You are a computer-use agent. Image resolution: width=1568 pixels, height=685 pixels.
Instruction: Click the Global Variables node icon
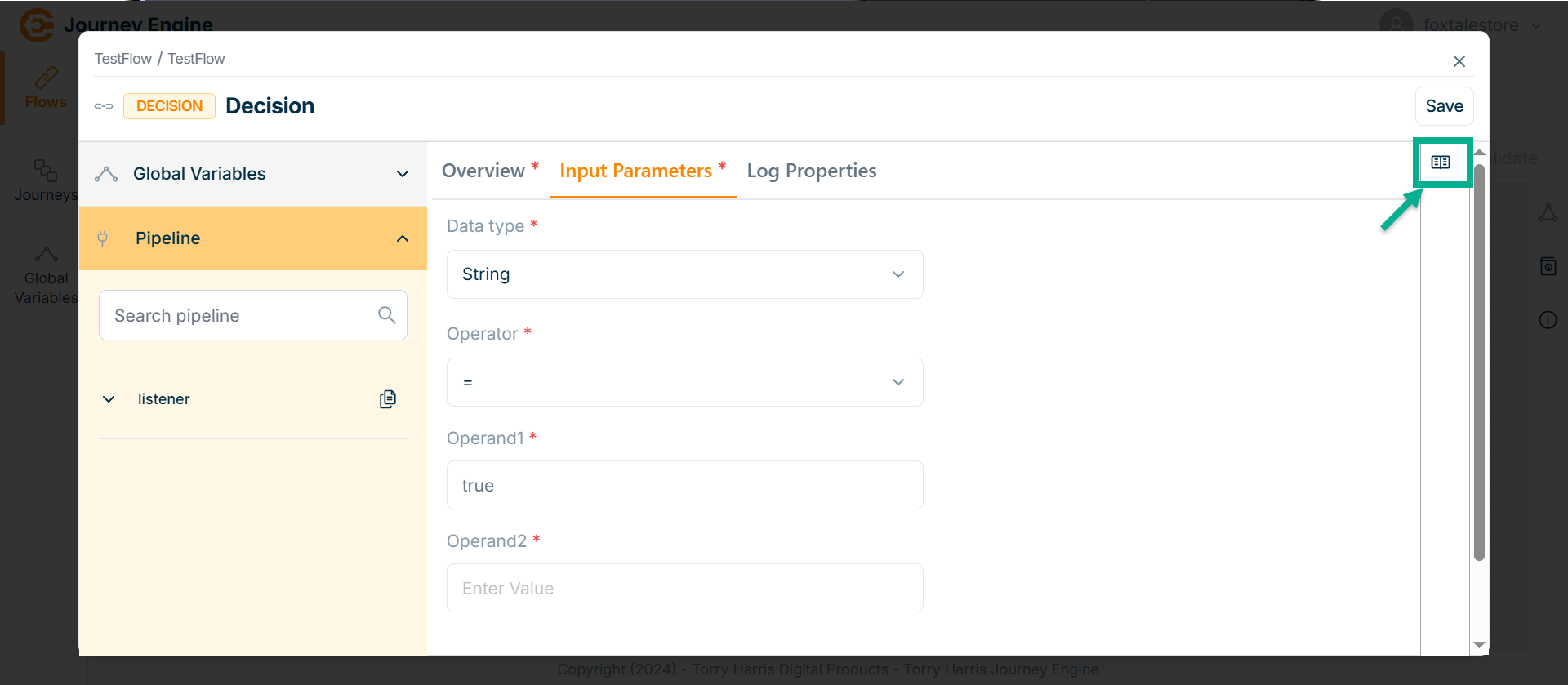(106, 174)
